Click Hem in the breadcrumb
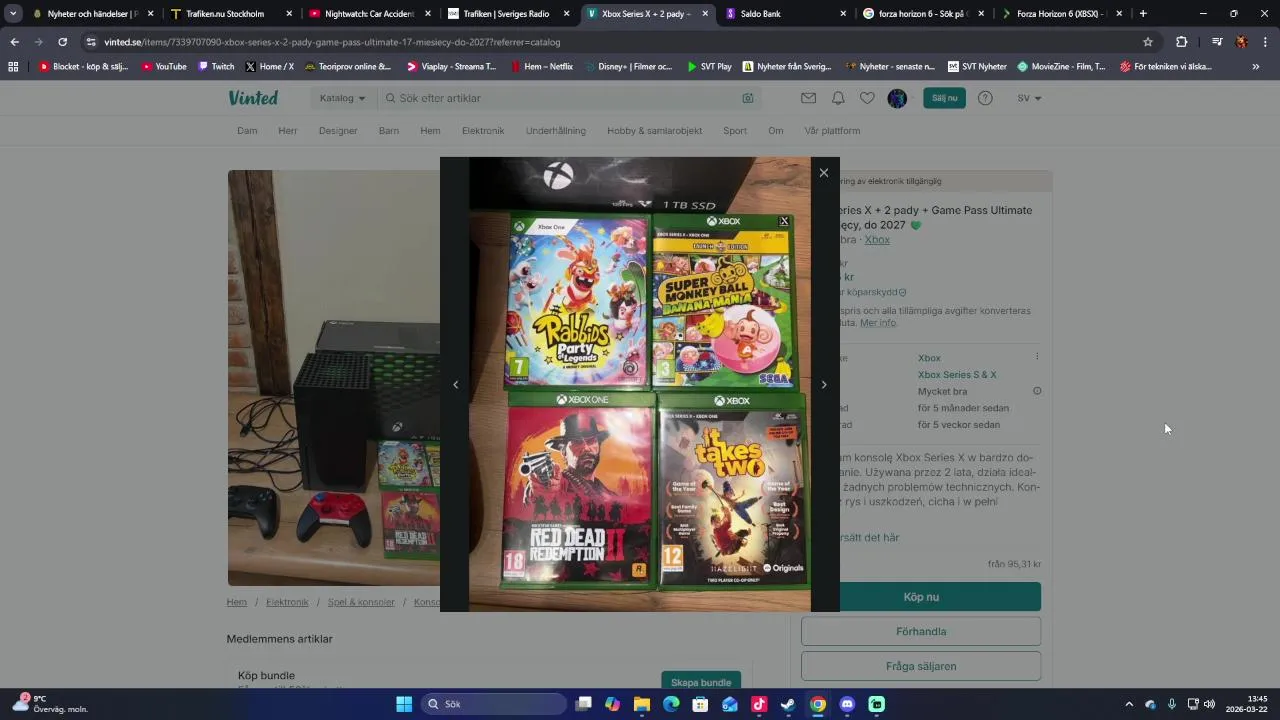 [236, 602]
